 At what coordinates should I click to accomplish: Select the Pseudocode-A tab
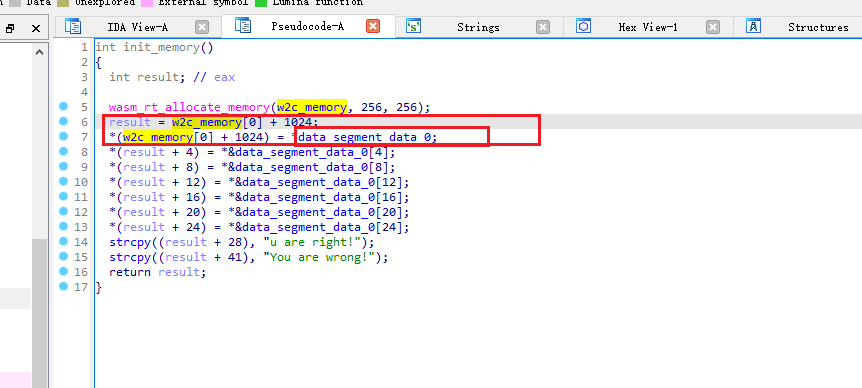click(x=307, y=26)
